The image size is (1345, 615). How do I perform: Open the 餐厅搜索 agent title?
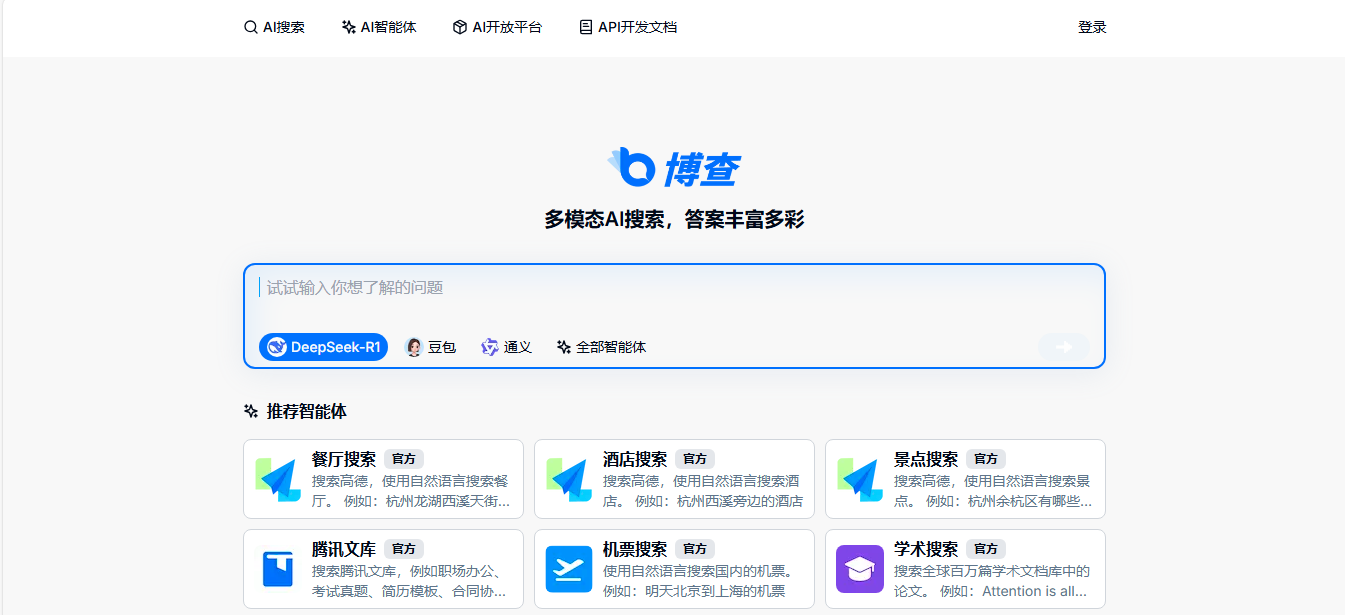click(344, 459)
